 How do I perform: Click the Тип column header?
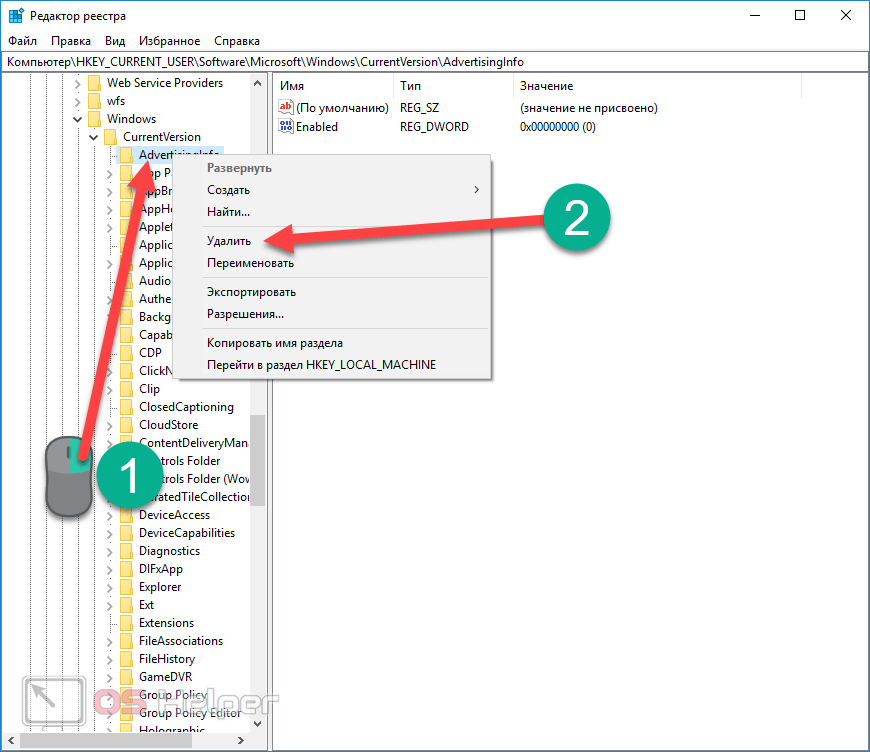point(410,86)
